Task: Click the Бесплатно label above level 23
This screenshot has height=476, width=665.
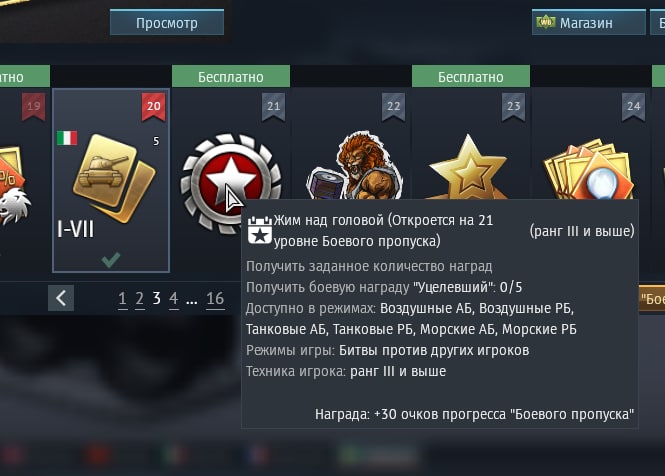Action: click(x=471, y=77)
